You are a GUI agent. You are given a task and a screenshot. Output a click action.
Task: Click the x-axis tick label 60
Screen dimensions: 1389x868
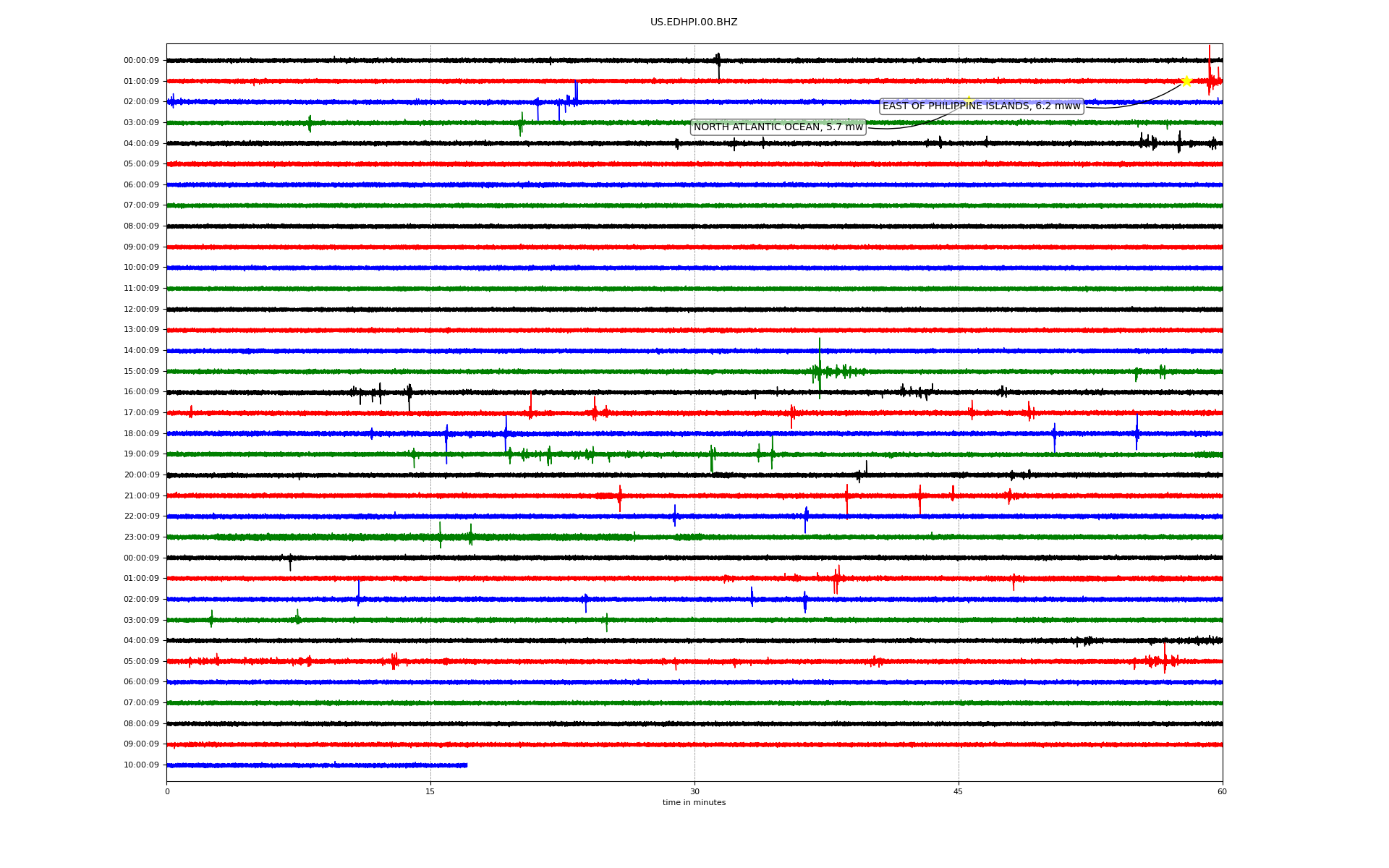1222,791
